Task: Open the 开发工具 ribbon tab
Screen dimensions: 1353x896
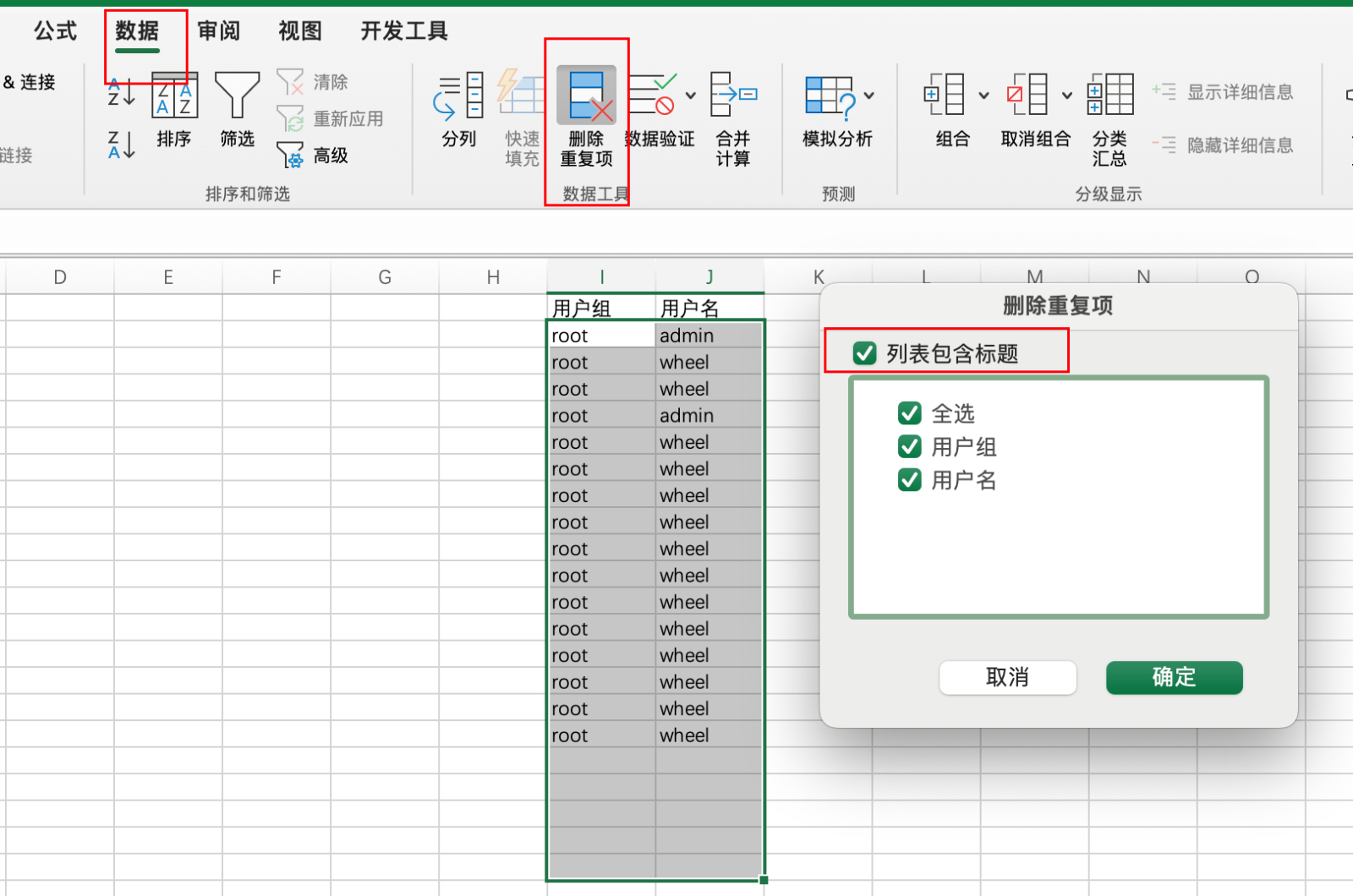Action: pos(404,31)
